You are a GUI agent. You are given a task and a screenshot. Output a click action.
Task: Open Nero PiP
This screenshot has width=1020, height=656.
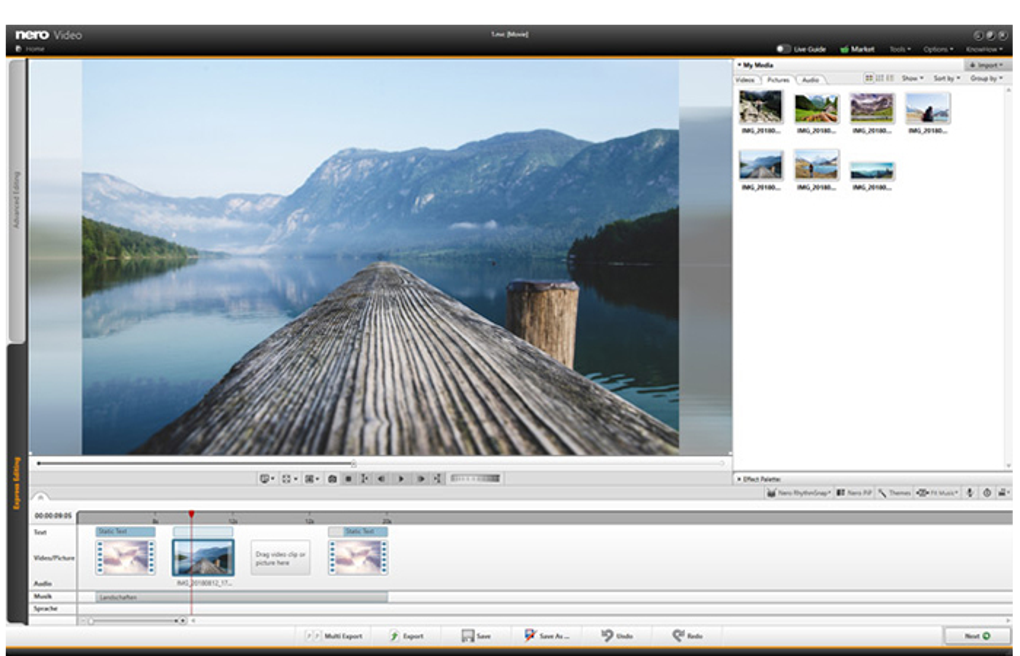coord(853,493)
